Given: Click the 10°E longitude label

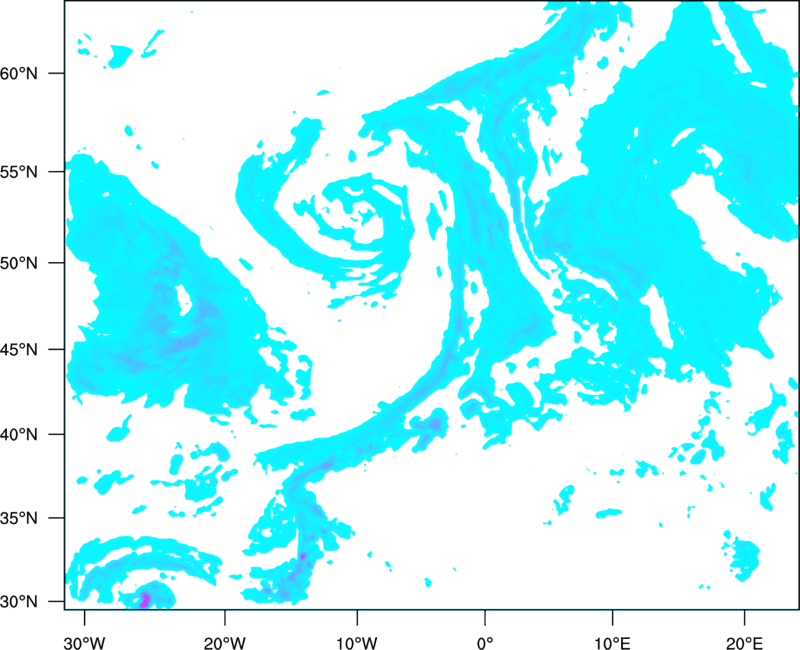Looking at the screenshot, I should click(x=612, y=643).
